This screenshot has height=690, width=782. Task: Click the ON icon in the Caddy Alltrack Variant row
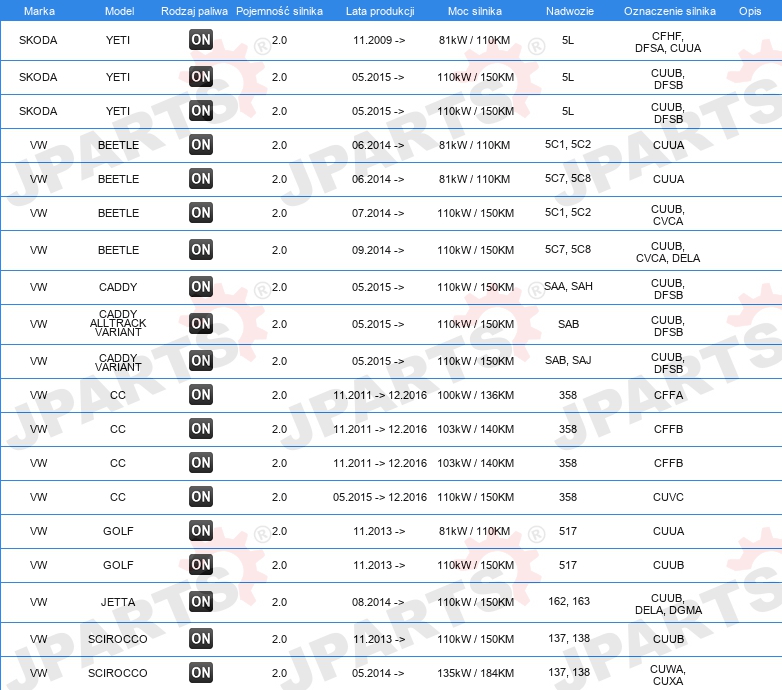coord(201,324)
